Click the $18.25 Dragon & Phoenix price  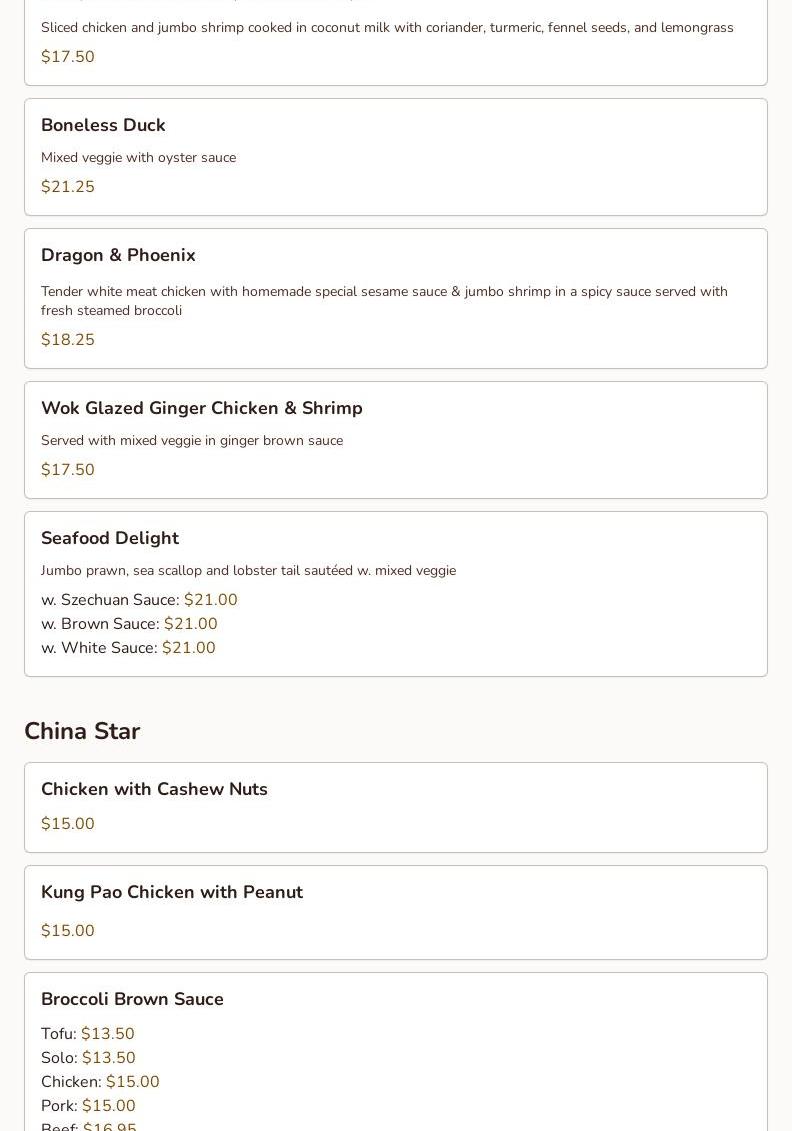pyautogui.click(x=68, y=340)
